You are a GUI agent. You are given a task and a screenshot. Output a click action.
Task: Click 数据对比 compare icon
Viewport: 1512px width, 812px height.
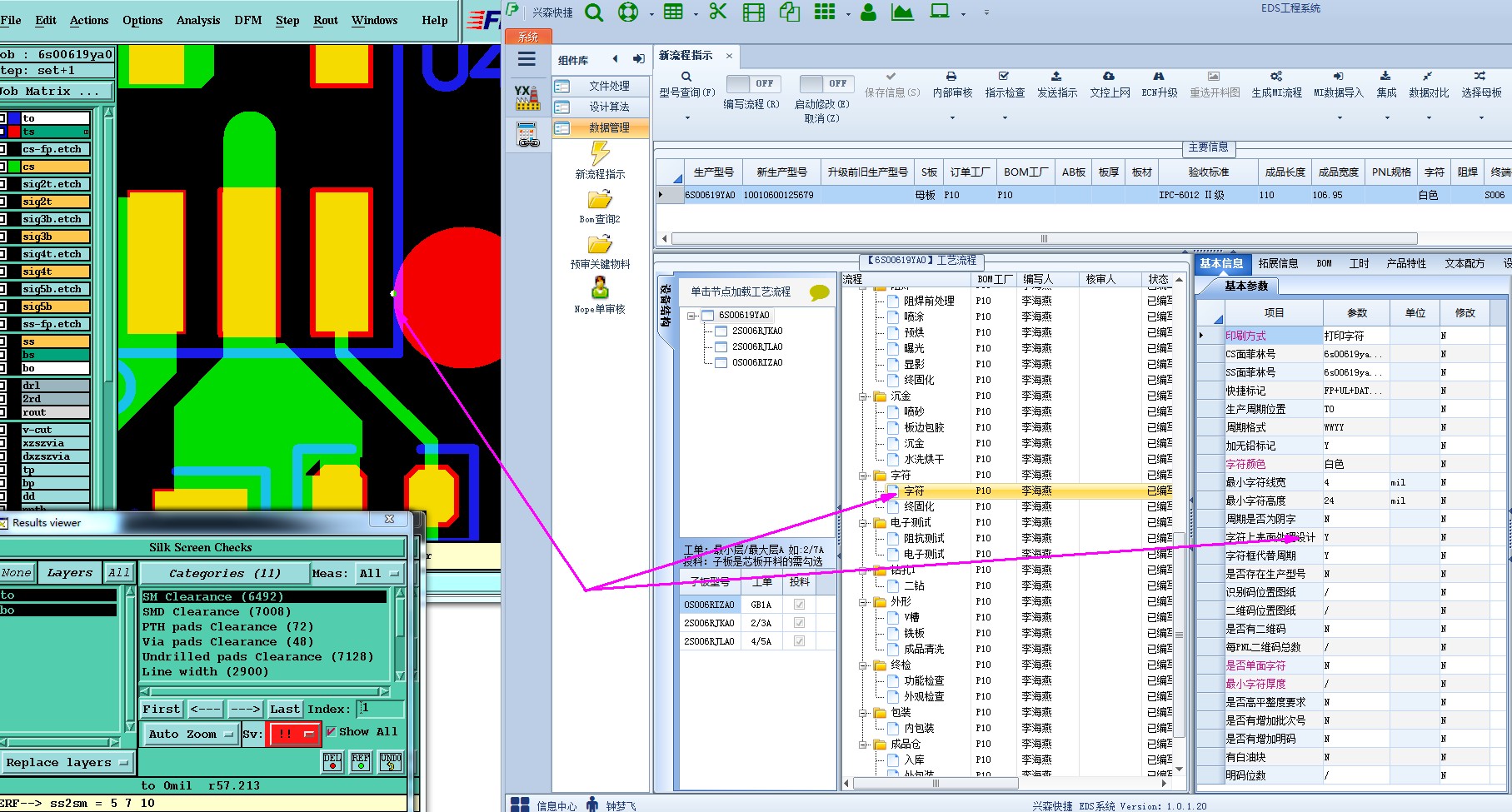tap(1428, 76)
